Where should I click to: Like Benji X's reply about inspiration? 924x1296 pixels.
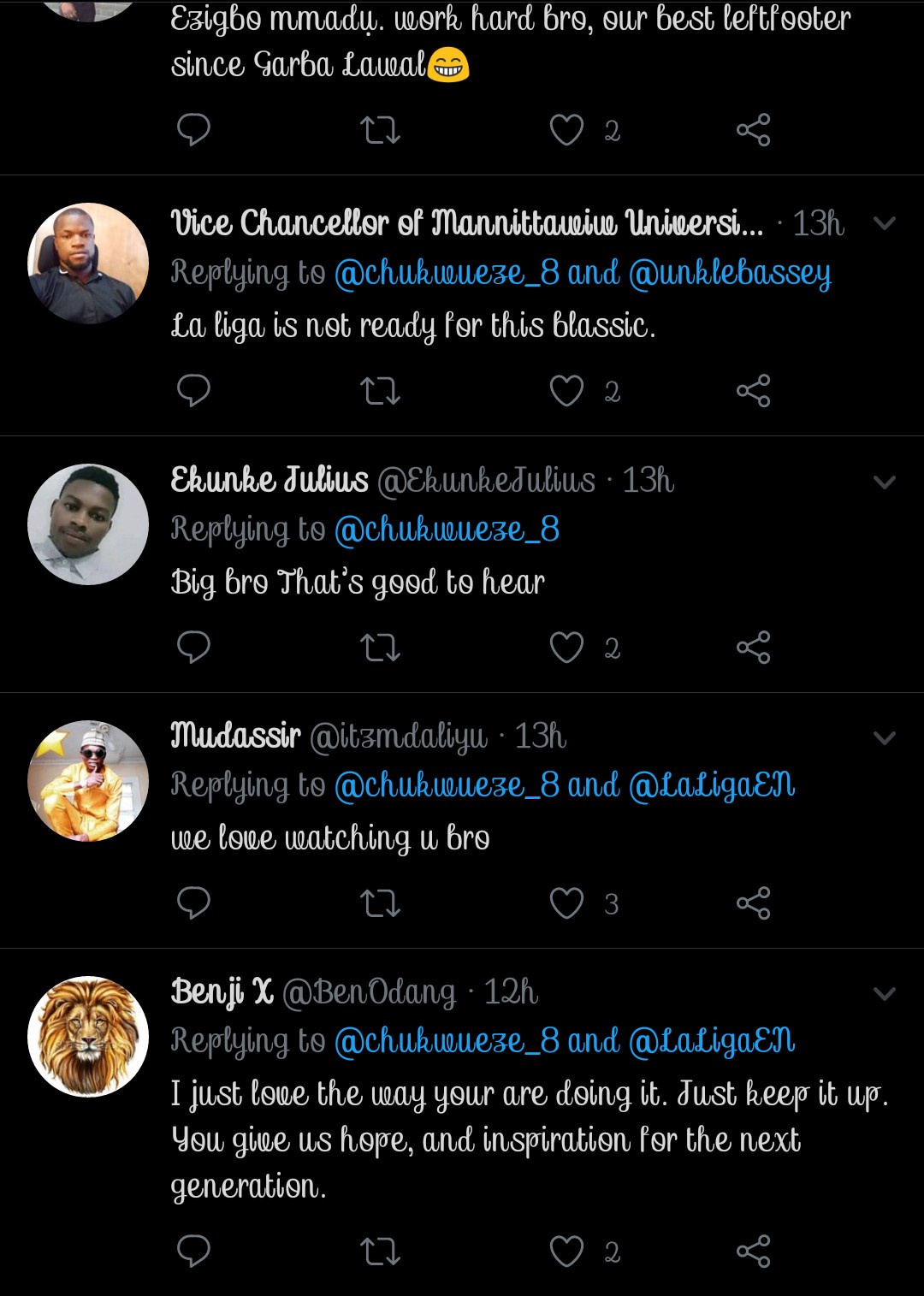click(x=566, y=1252)
